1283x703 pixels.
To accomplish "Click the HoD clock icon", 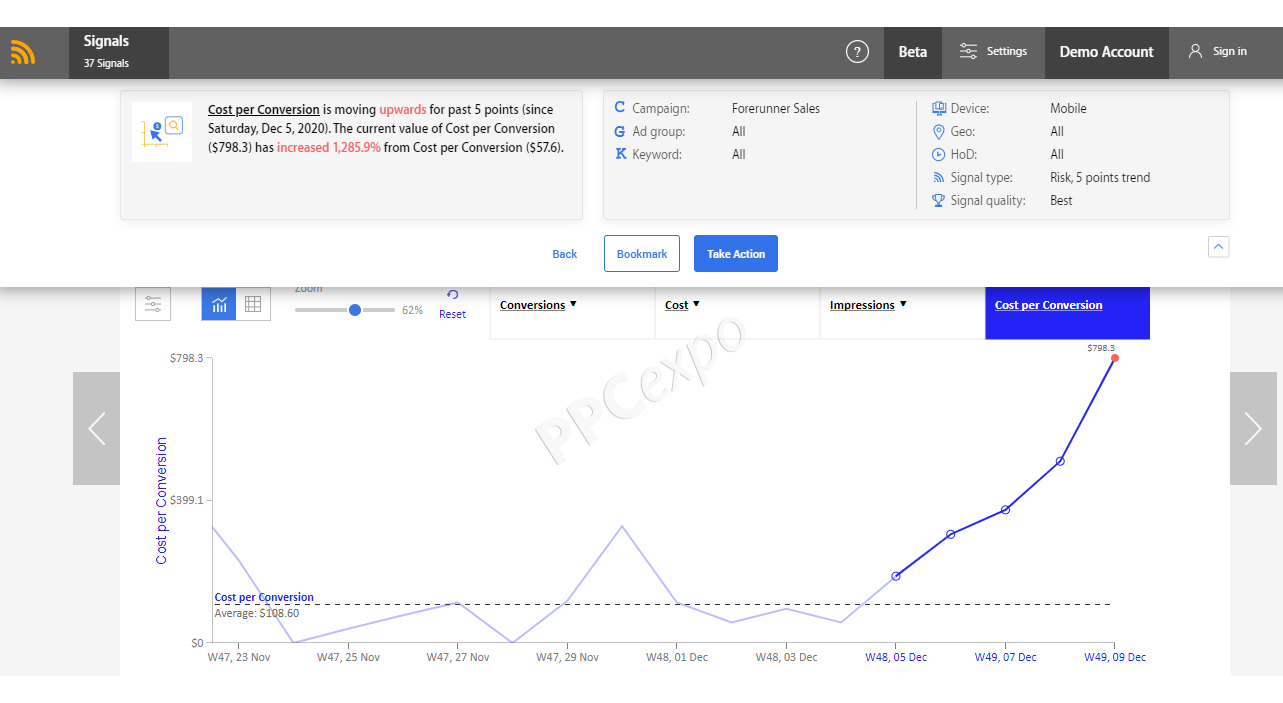I will coord(938,154).
